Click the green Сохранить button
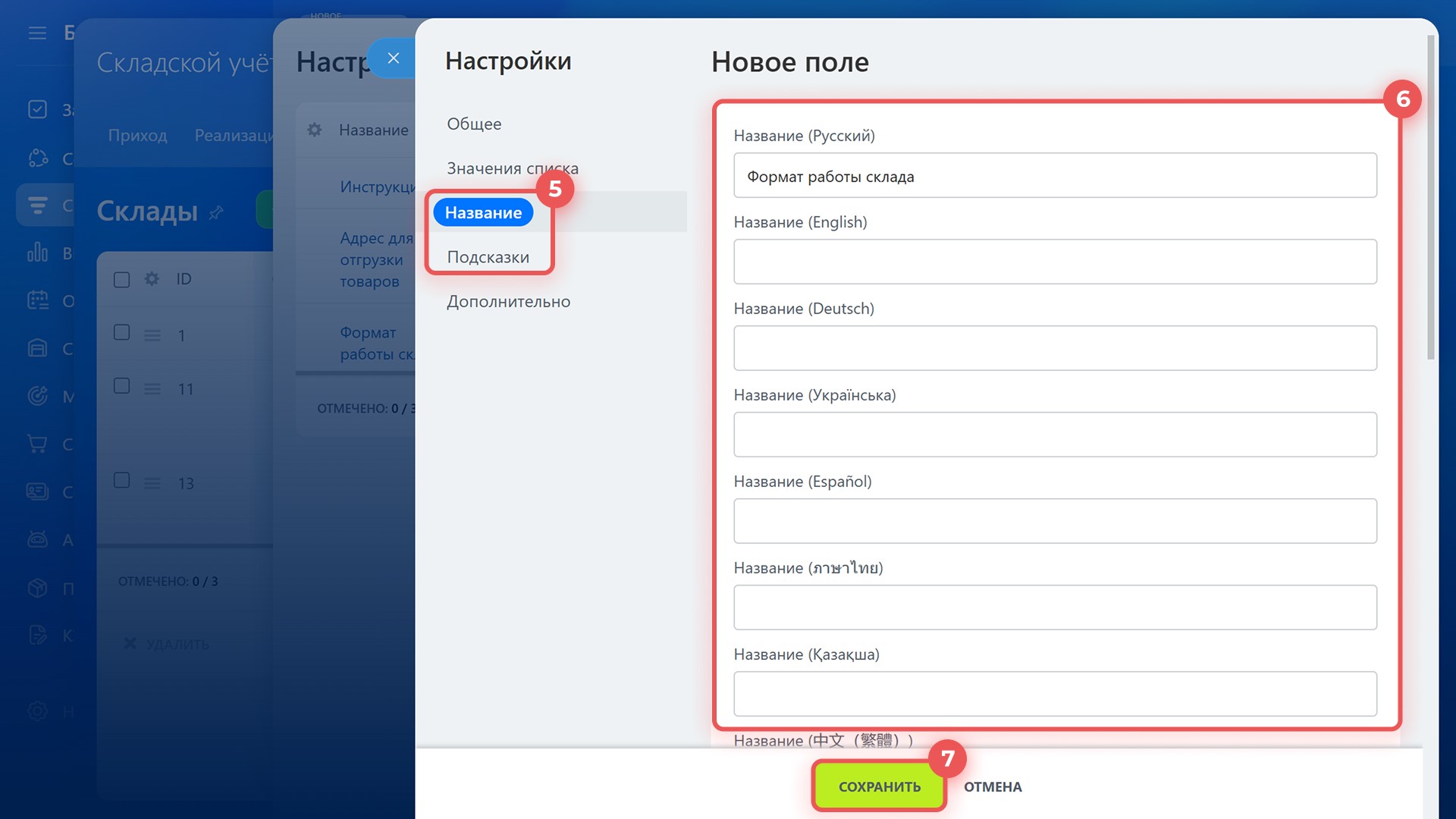The width and height of the screenshot is (1456, 819). [879, 786]
